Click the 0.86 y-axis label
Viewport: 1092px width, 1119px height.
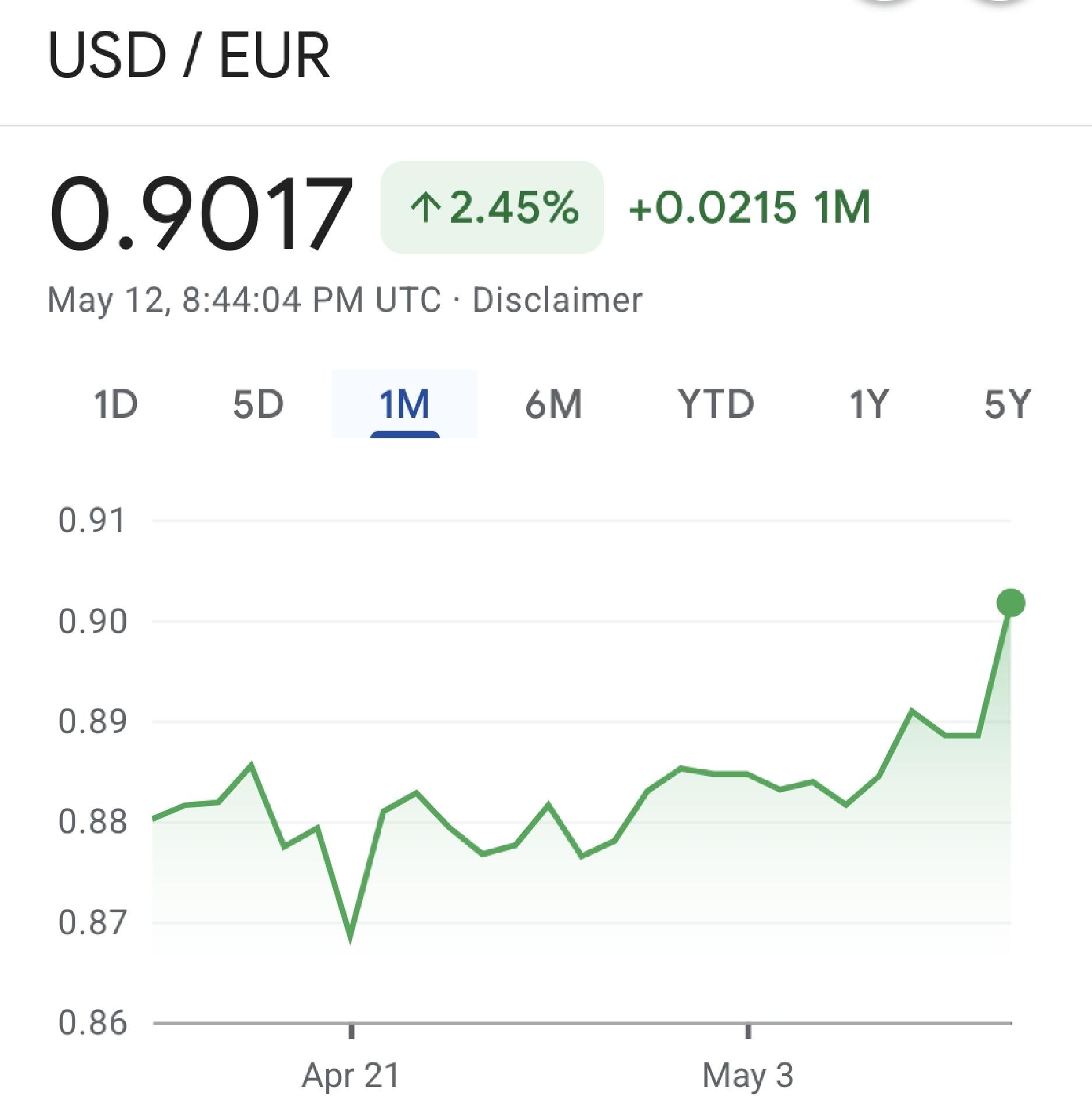pos(92,1023)
